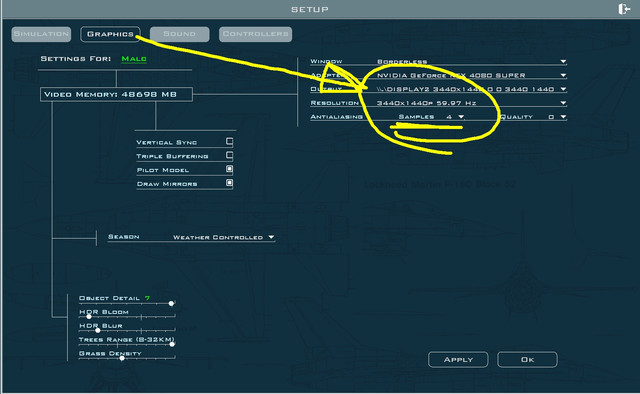Switch to the Sound tab
640x394 pixels.
tap(180, 34)
